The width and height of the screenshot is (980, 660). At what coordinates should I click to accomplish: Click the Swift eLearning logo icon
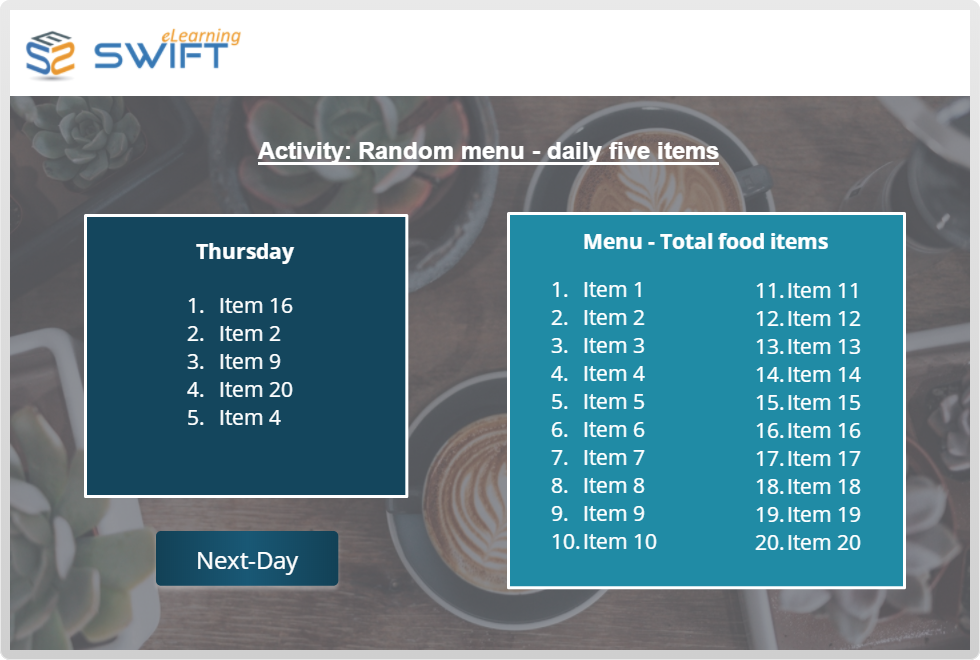click(50, 55)
